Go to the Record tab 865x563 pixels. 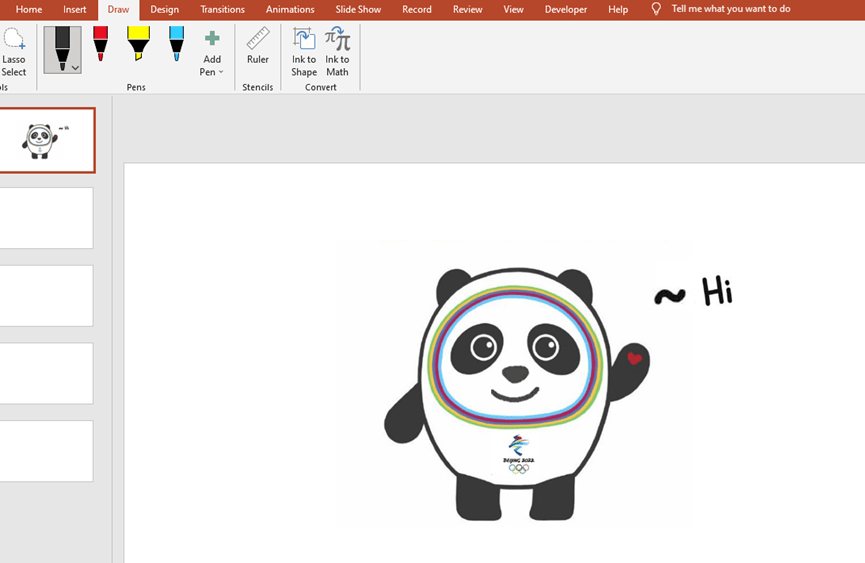coord(417,9)
